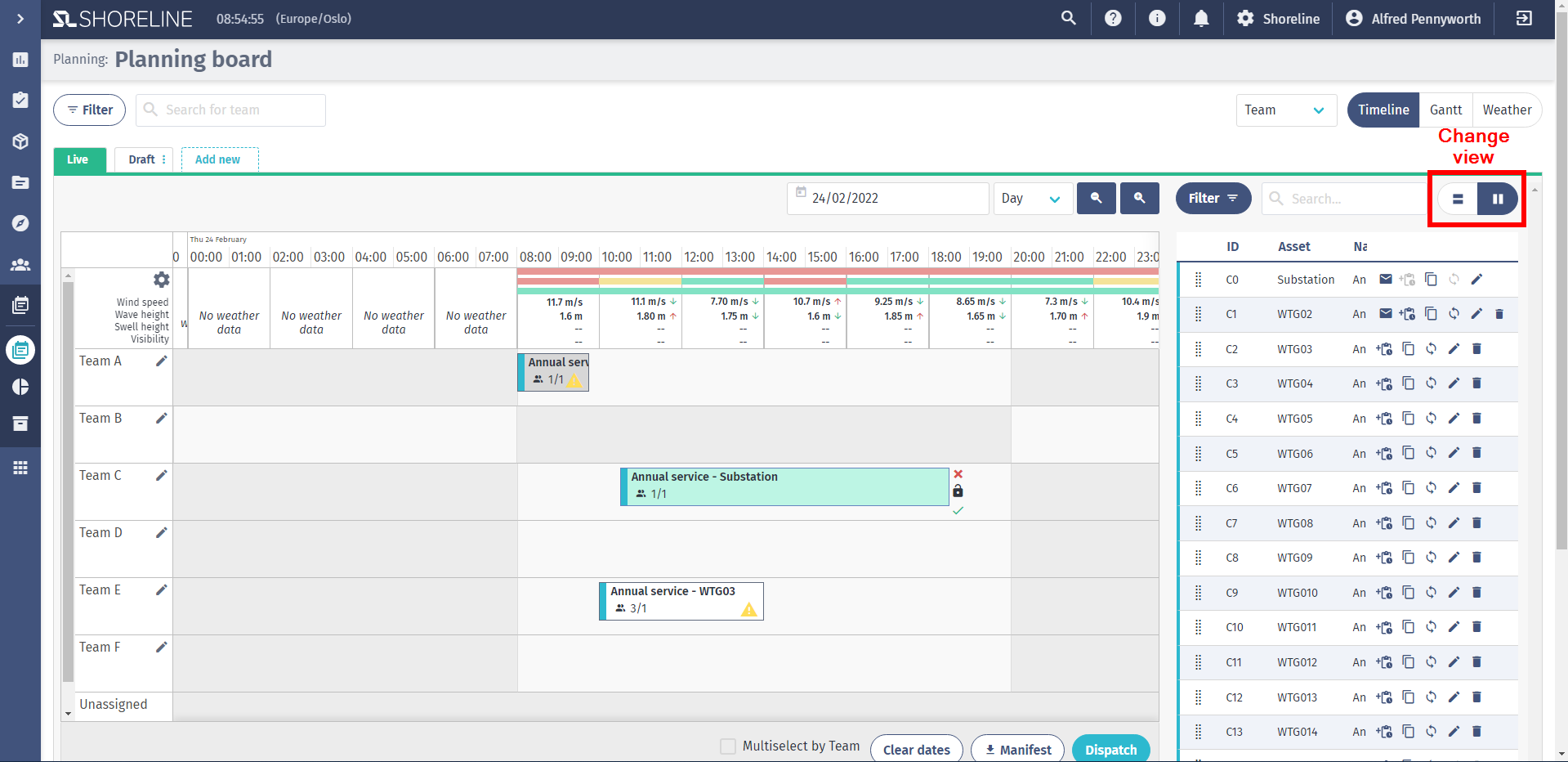Click drag handle of C5 row
1568x762 pixels.
click(x=1199, y=454)
